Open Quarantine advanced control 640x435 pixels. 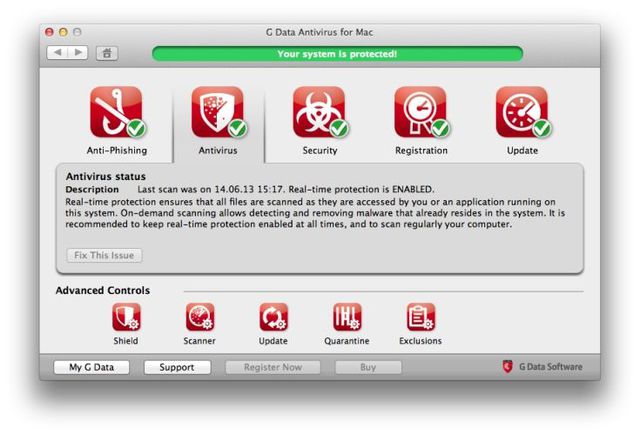point(347,317)
